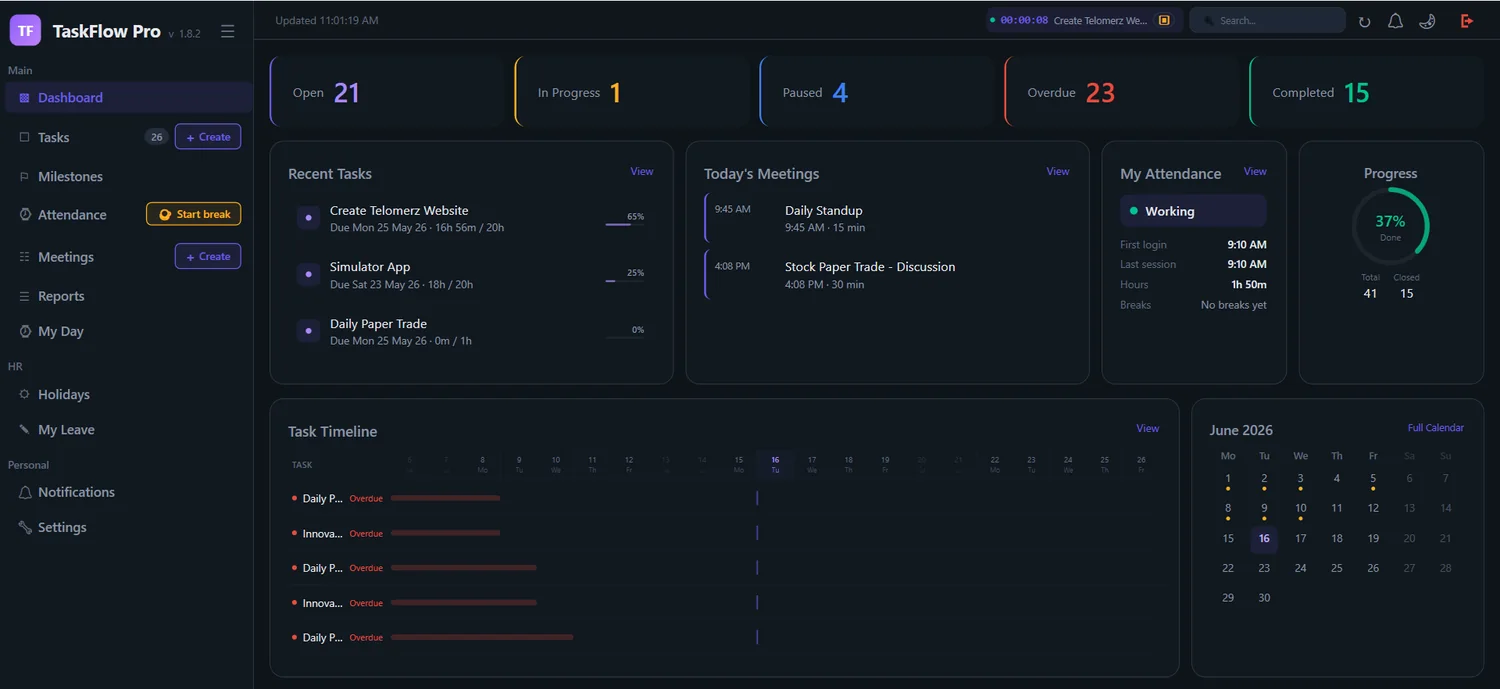Open View link in Task Timeline
This screenshot has width=1500, height=689.
1148,428
